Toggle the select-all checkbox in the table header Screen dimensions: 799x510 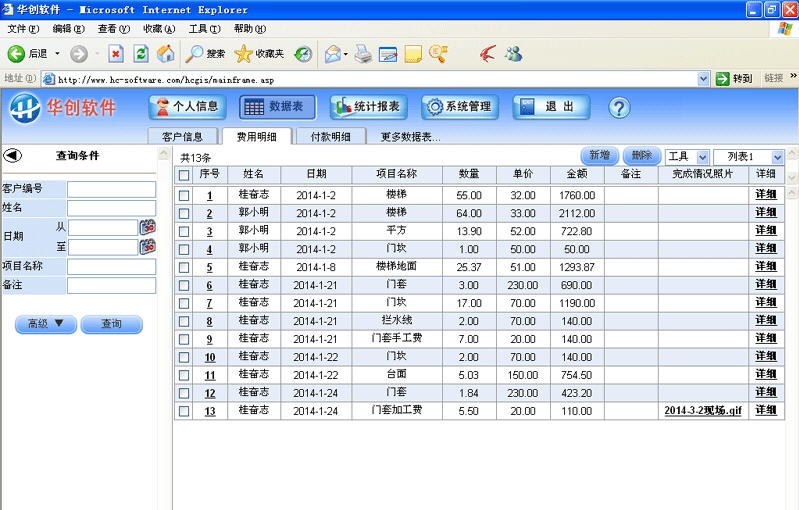click(183, 175)
